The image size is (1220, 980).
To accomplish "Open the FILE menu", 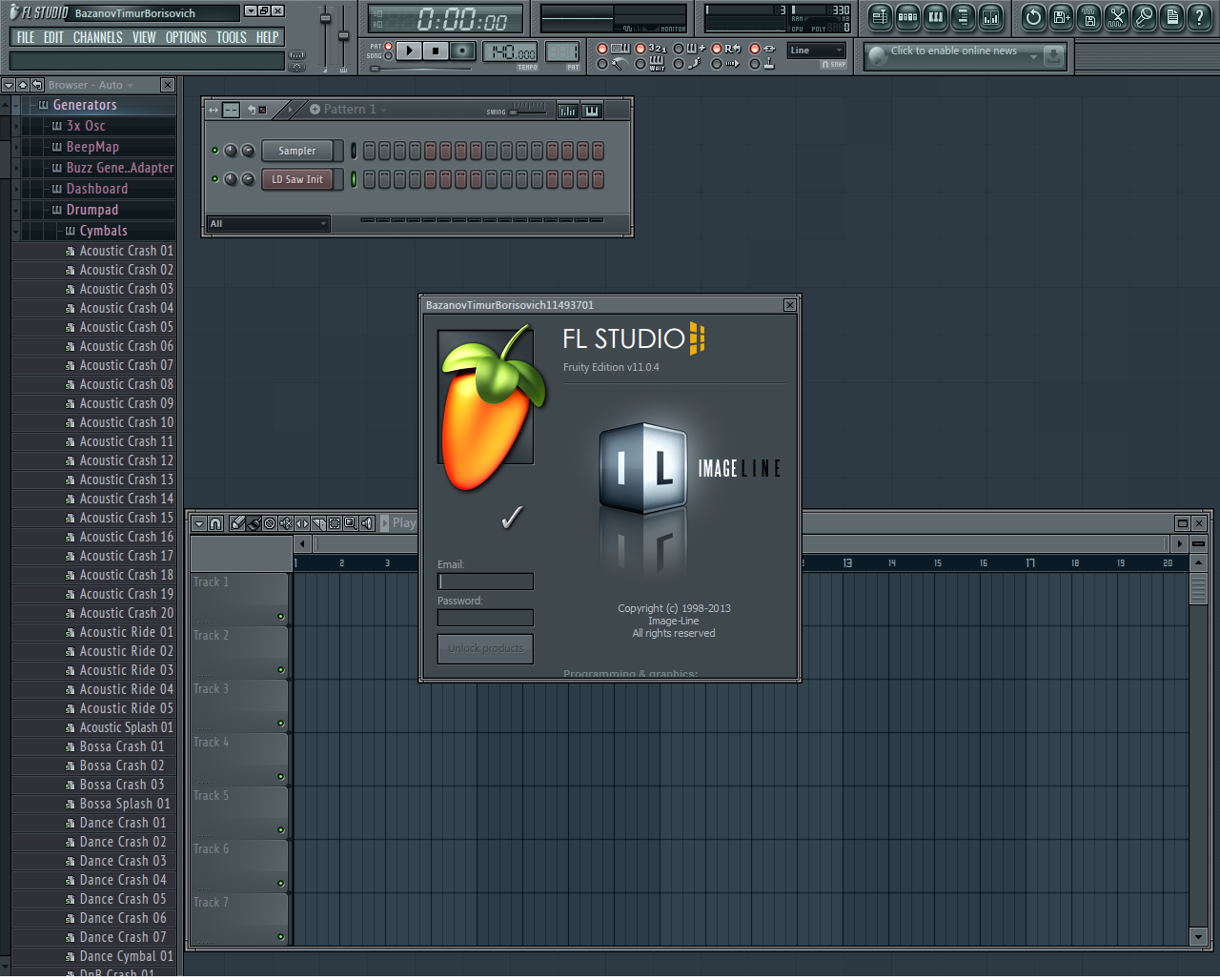I will 26,37.
